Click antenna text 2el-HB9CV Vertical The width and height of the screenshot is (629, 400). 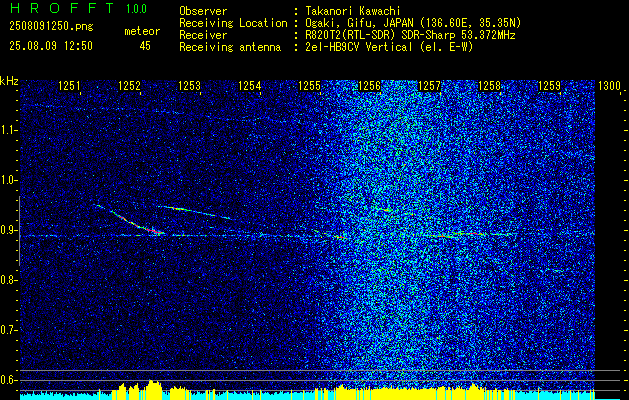359,47
